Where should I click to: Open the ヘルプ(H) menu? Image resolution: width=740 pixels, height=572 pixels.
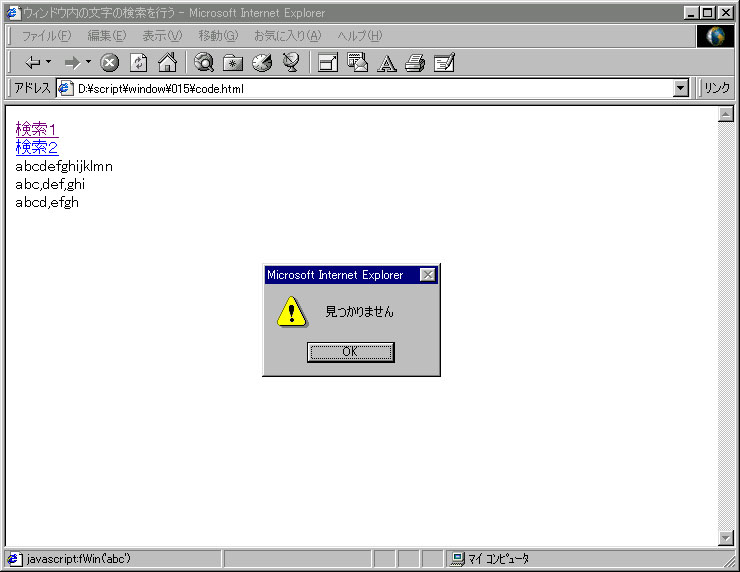coord(360,36)
